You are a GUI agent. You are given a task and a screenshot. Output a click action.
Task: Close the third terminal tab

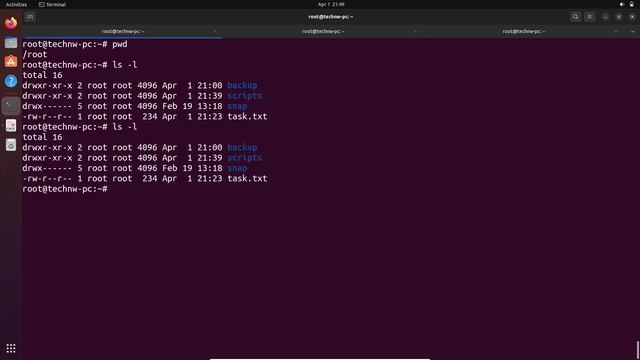pyautogui.click(x=616, y=31)
